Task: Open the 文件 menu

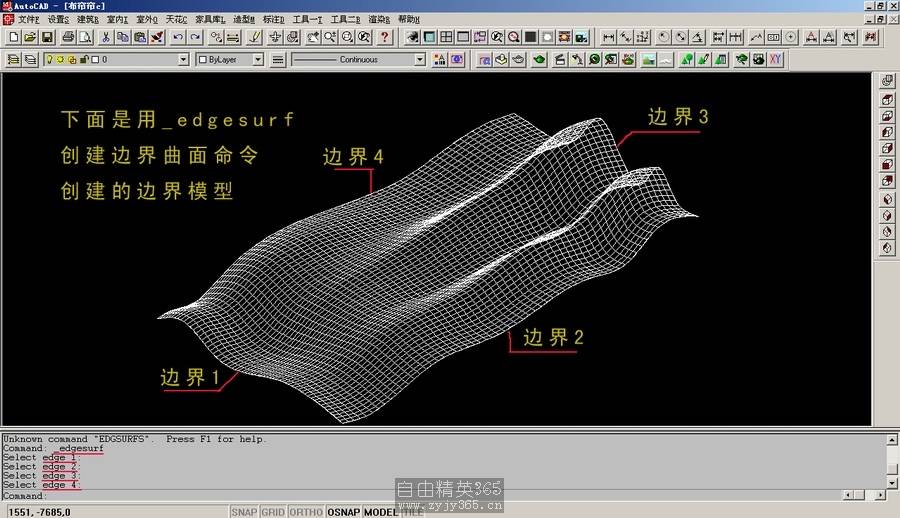Action: pos(28,19)
